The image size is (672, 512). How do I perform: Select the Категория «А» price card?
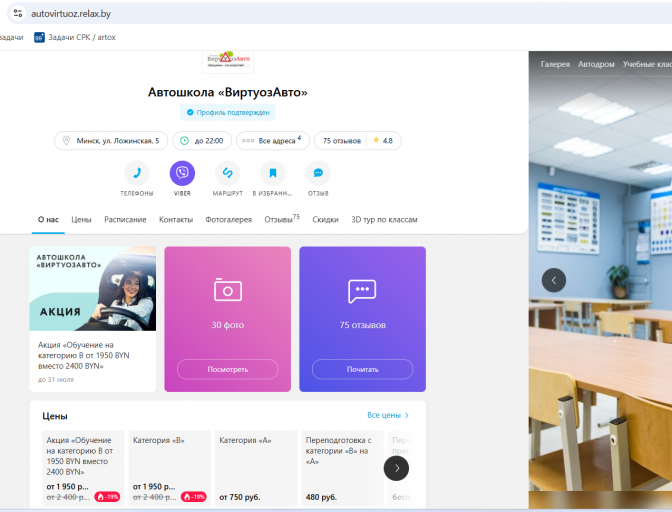coord(256,468)
